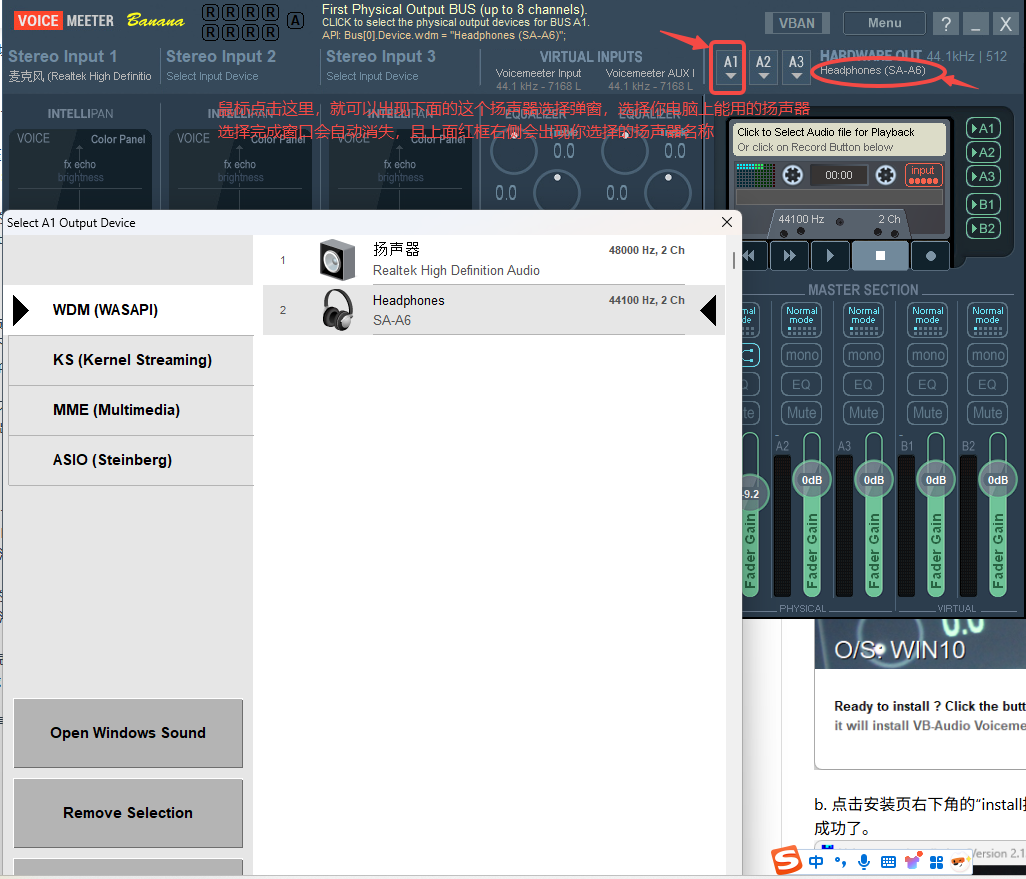Open the Voicemeeter Menu button

coord(885,23)
